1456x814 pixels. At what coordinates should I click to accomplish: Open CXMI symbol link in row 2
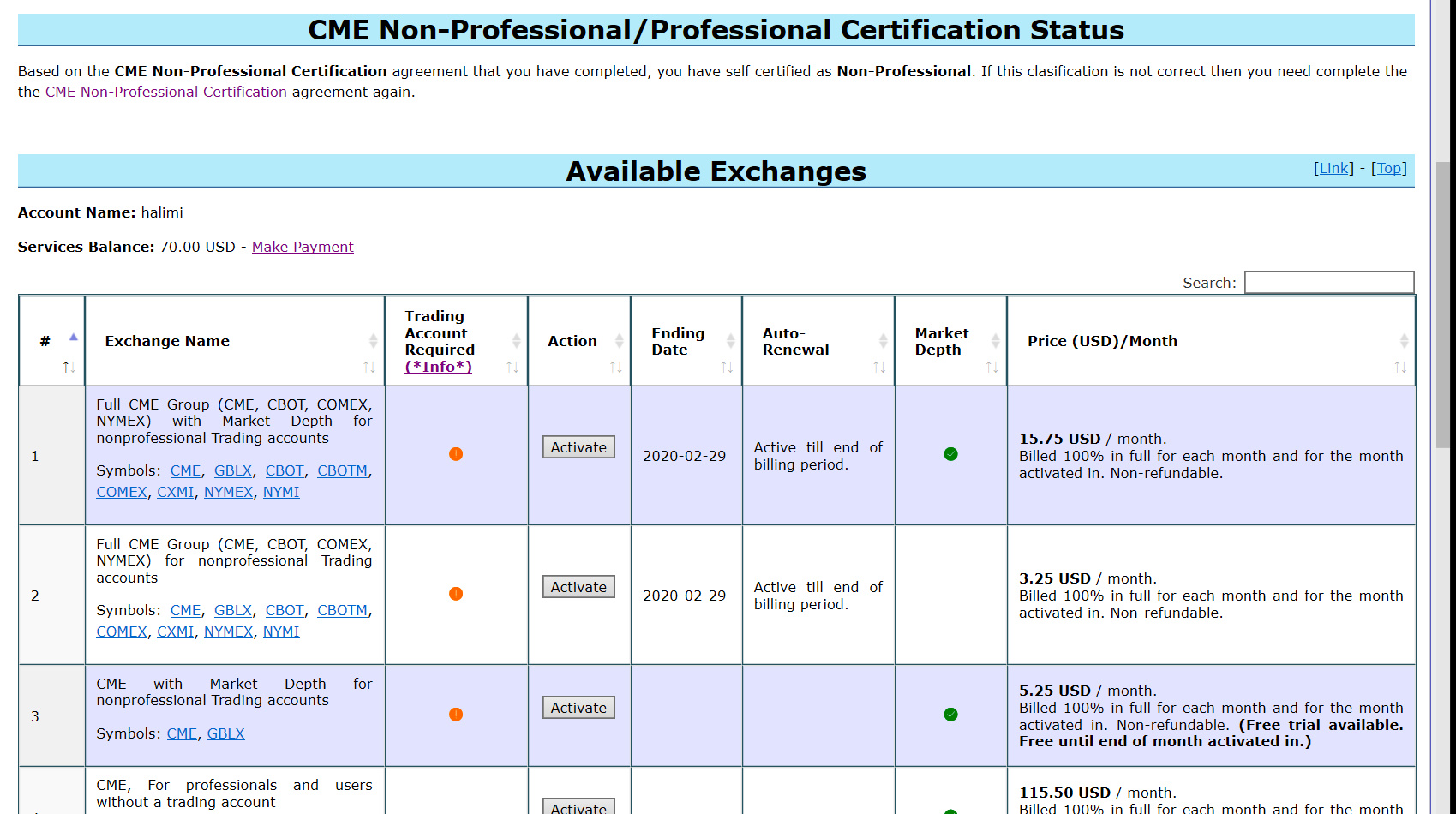(176, 631)
